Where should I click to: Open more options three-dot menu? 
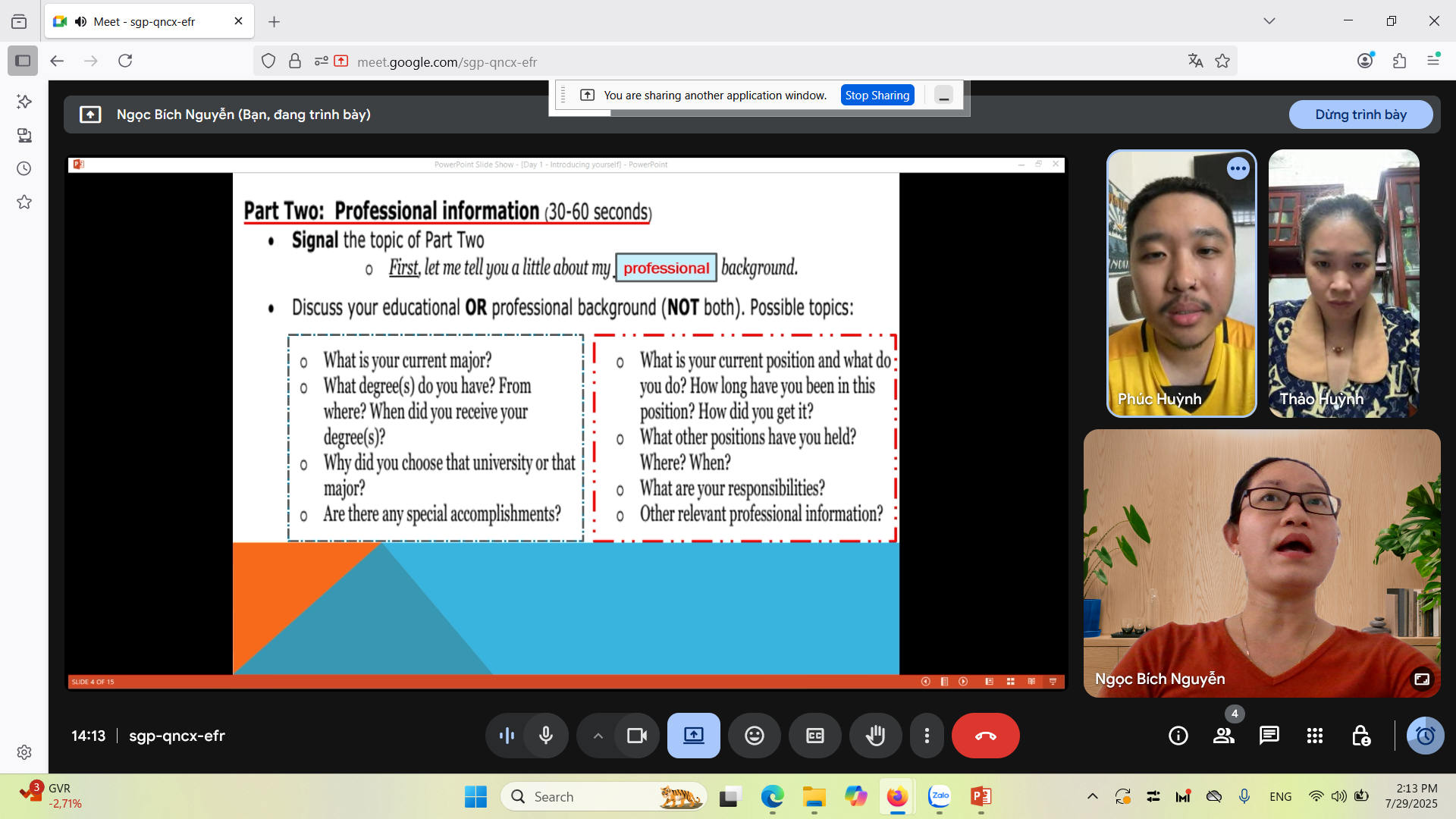[926, 736]
